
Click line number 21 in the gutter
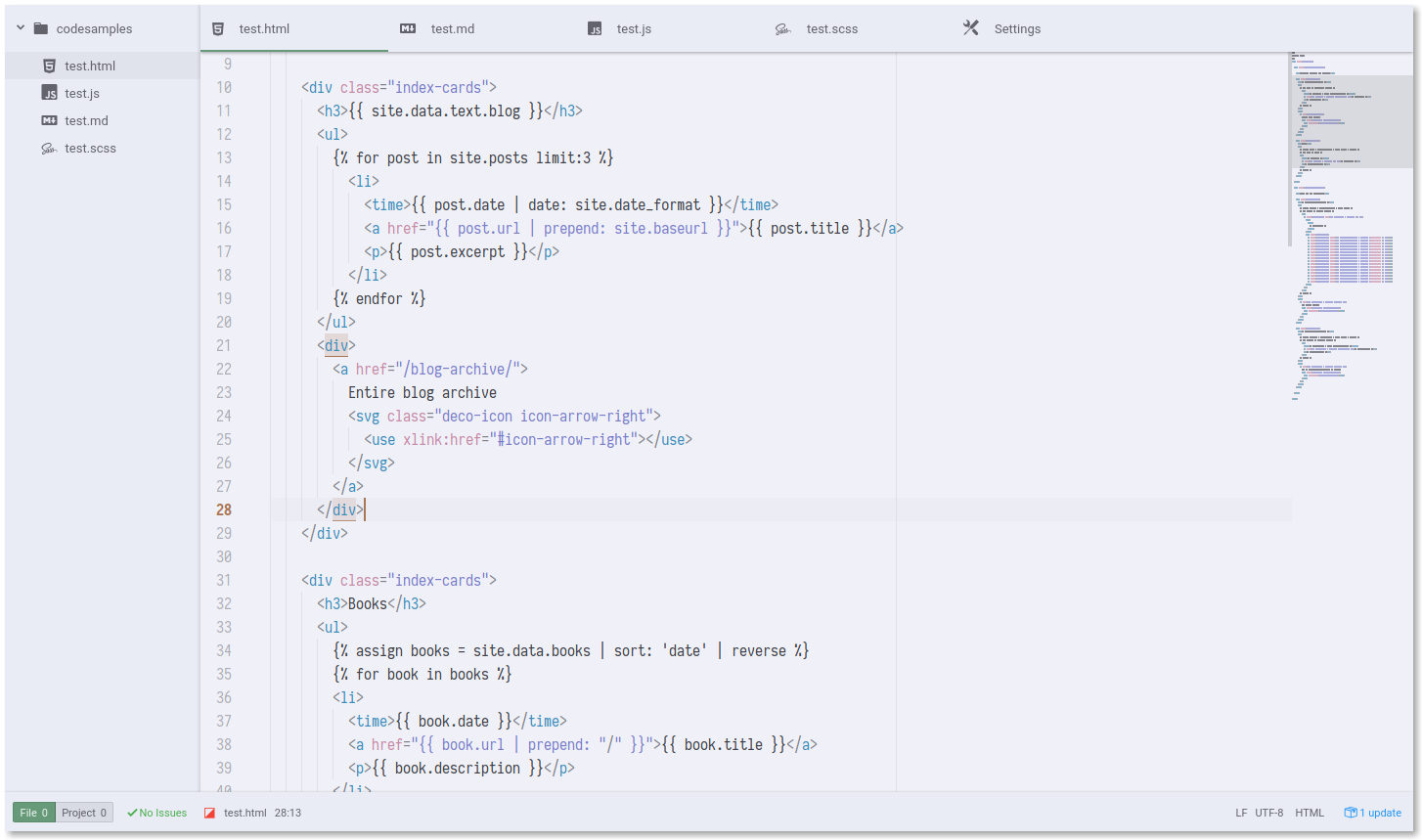tap(224, 345)
